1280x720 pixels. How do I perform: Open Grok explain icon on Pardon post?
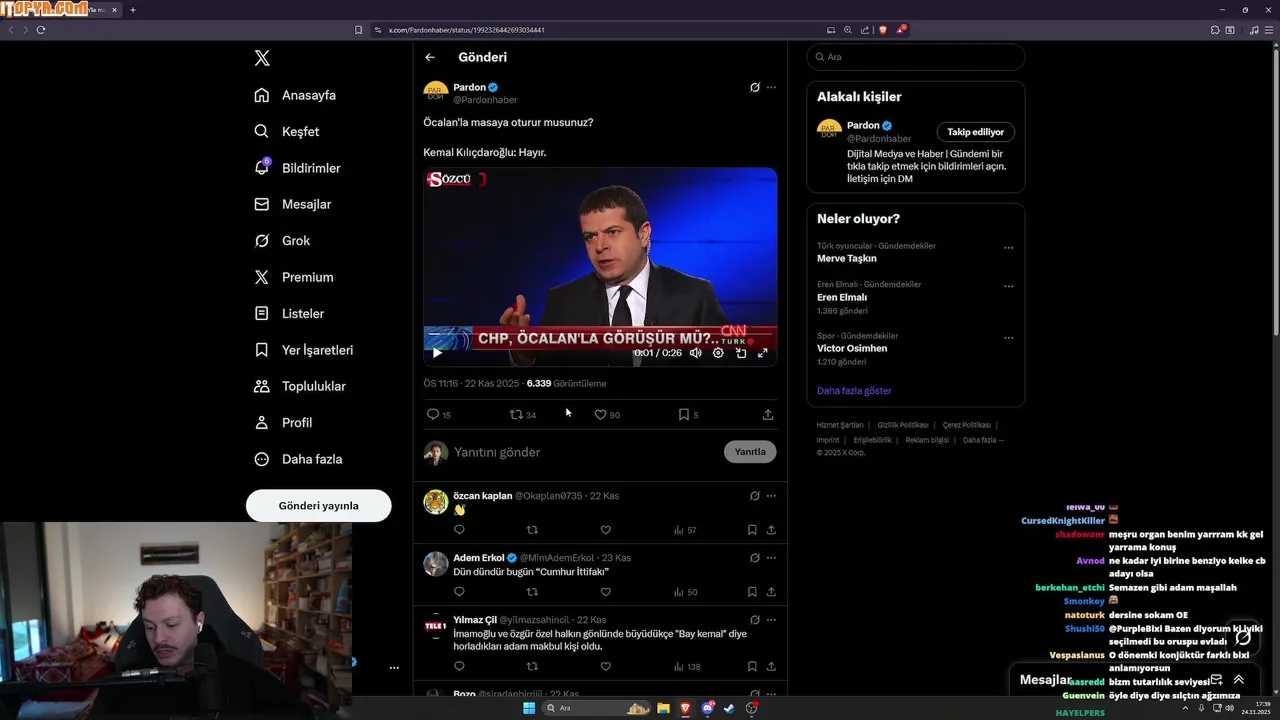pyautogui.click(x=755, y=87)
